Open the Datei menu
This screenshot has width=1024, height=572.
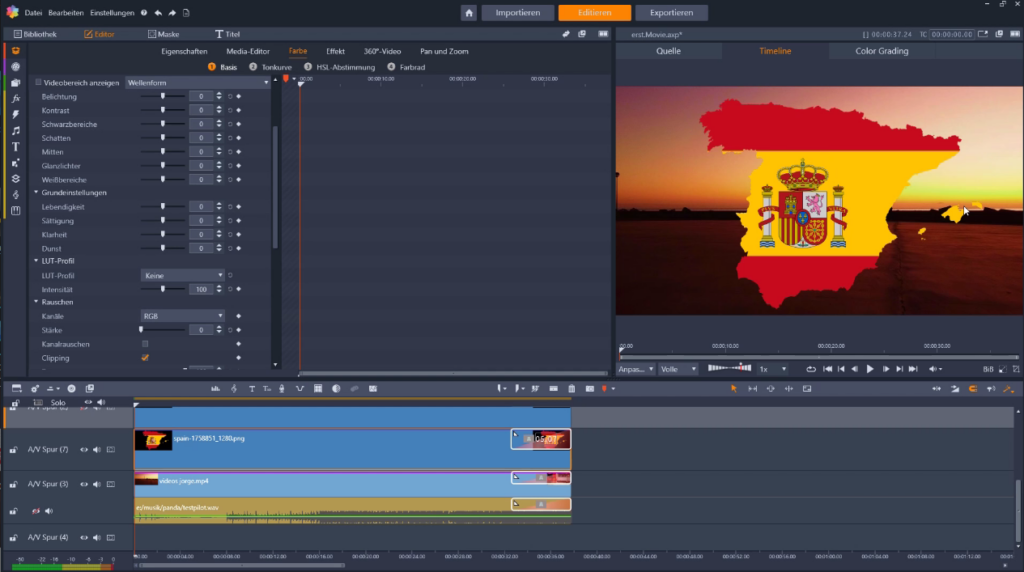pos(33,12)
